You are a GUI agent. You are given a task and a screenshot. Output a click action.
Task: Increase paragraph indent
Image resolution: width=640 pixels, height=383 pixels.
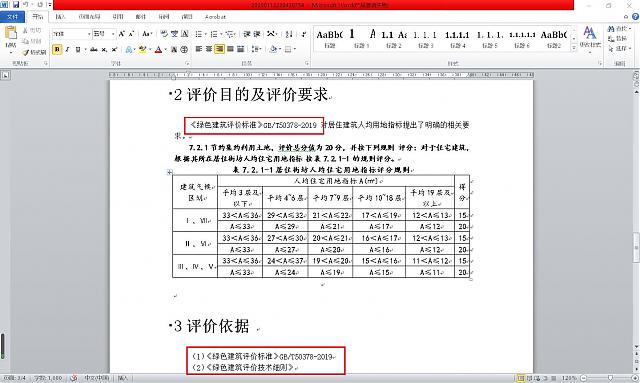(257, 34)
